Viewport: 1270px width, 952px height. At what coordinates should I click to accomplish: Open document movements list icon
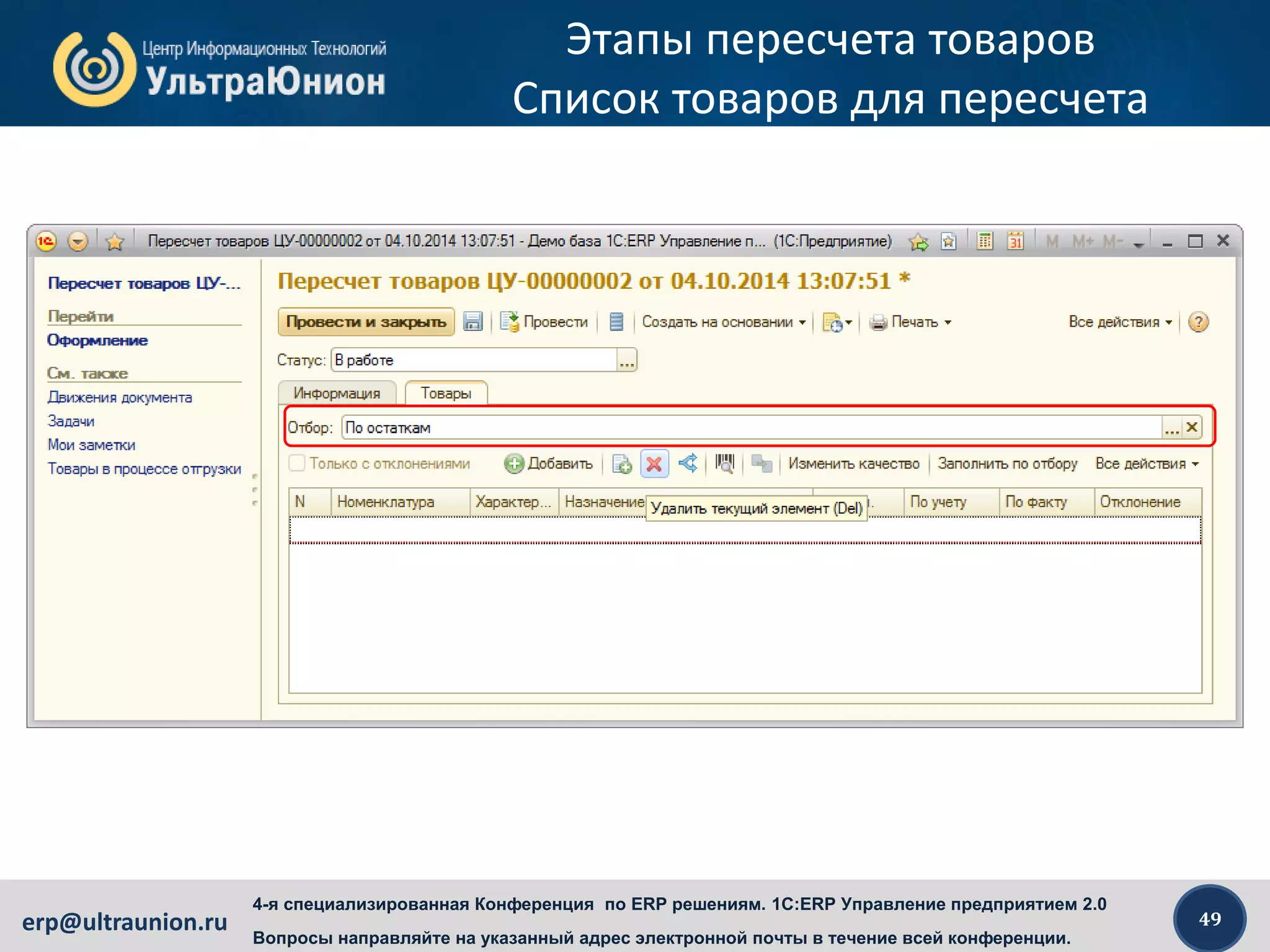(616, 322)
